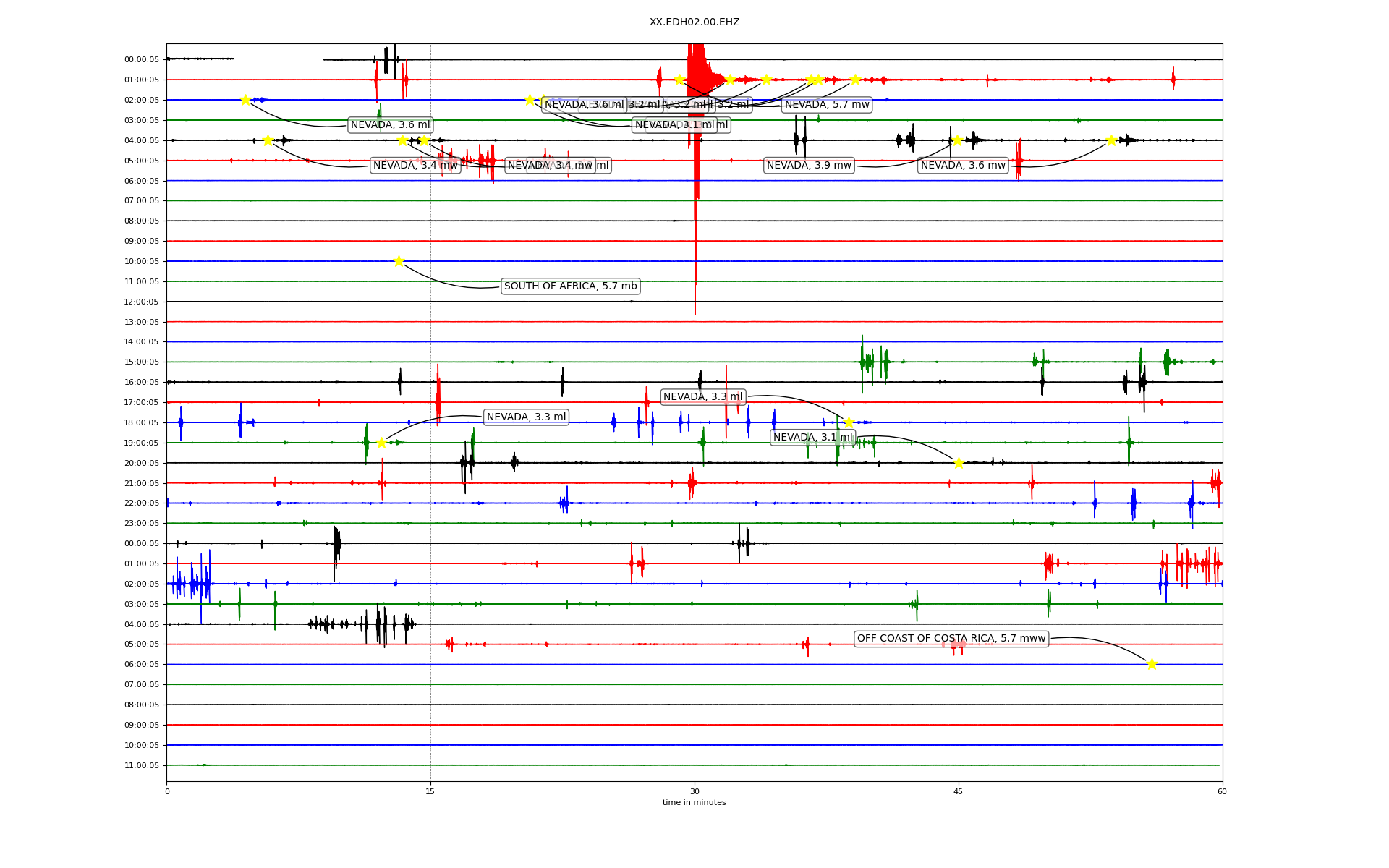1389x868 pixels.
Task: Click the 45 minute tick label
Action: (x=958, y=791)
